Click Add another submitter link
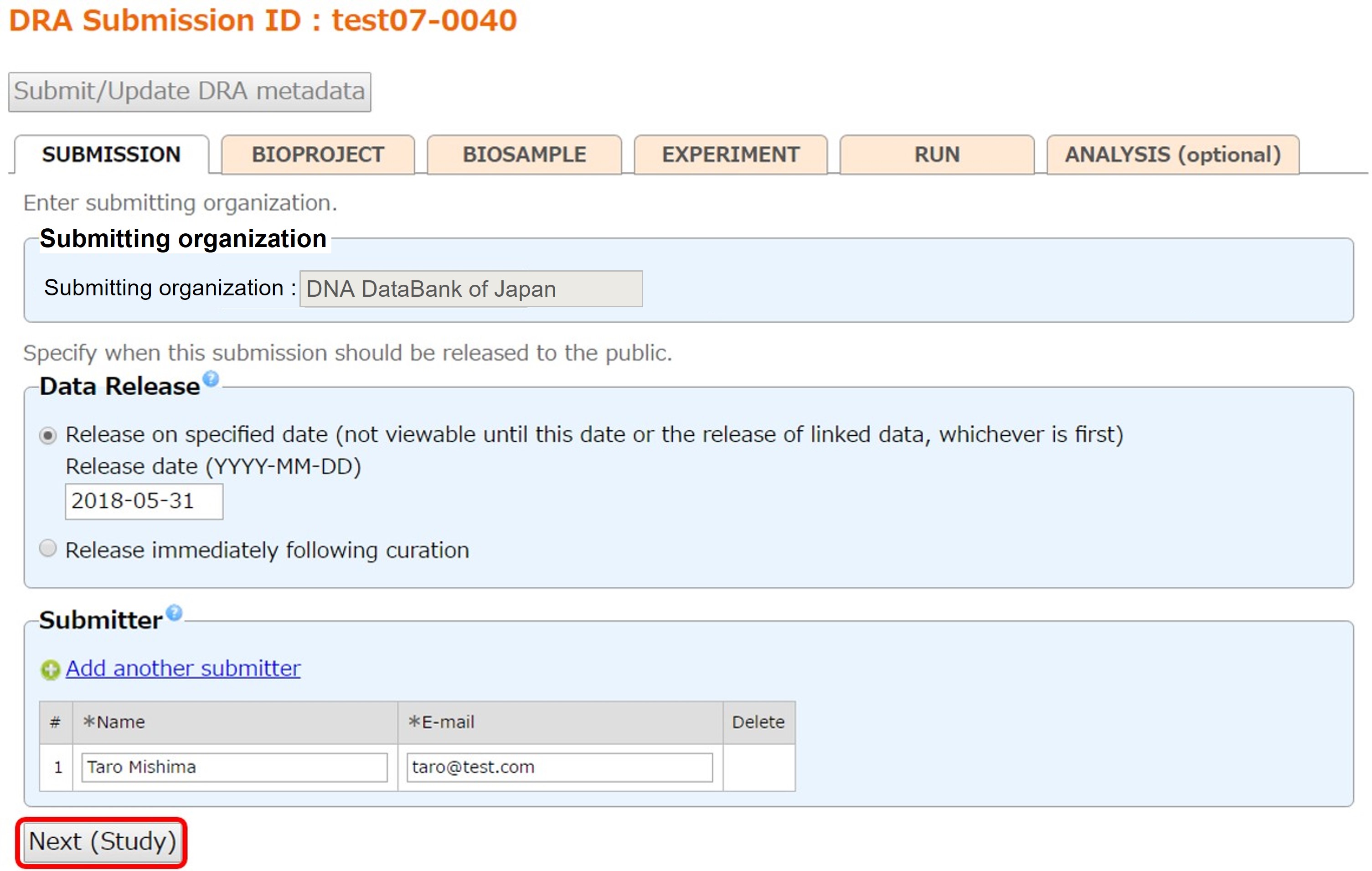This screenshot has height=871, width=1372. pos(183,669)
